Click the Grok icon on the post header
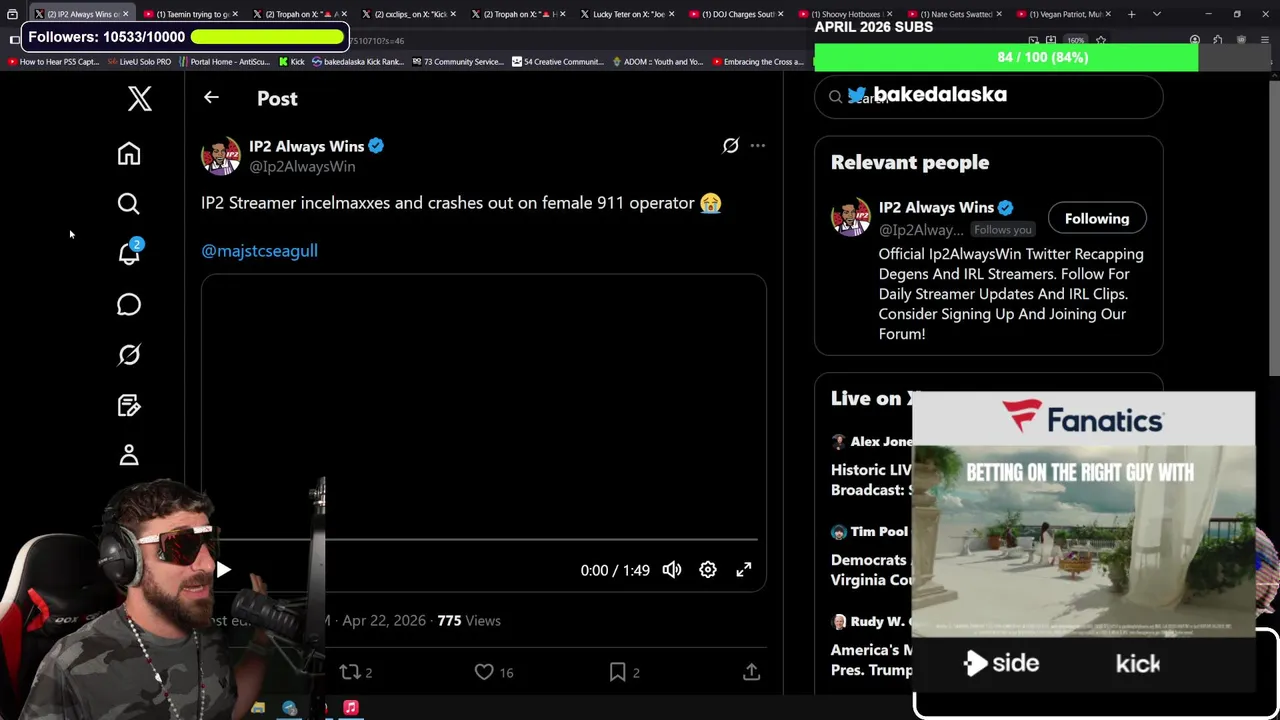The image size is (1280, 720). (731, 146)
